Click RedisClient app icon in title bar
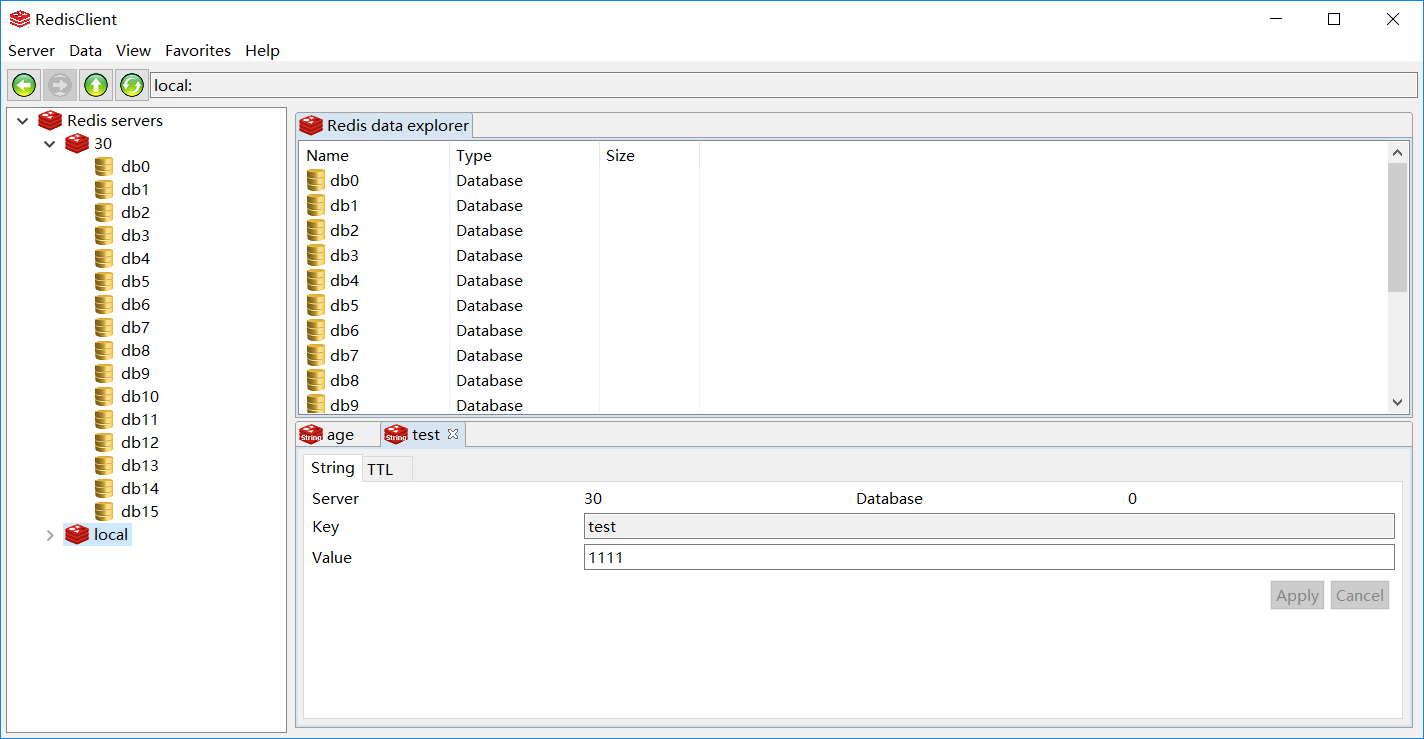1424x739 pixels. (x=19, y=19)
